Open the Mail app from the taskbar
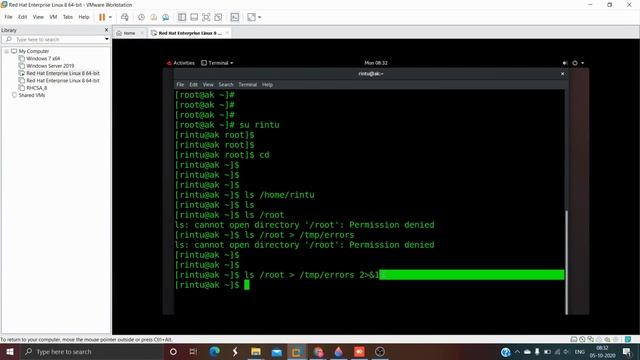Screen dimensions: 640x360 pyautogui.click(x=277, y=351)
